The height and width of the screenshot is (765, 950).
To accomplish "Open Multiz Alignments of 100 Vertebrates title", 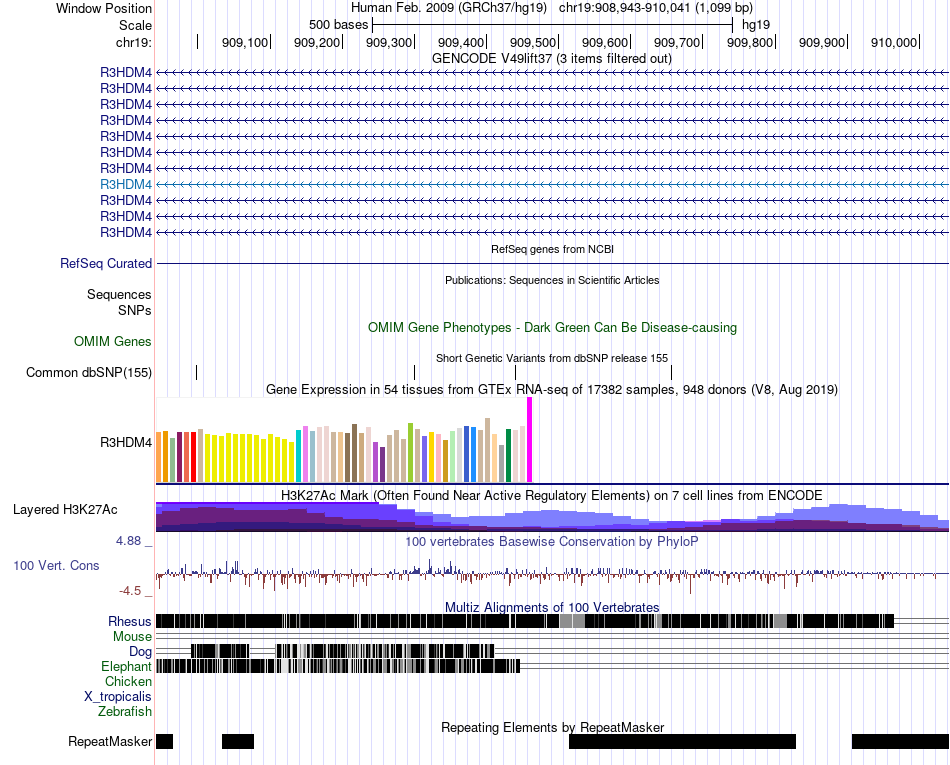I will 552,608.
